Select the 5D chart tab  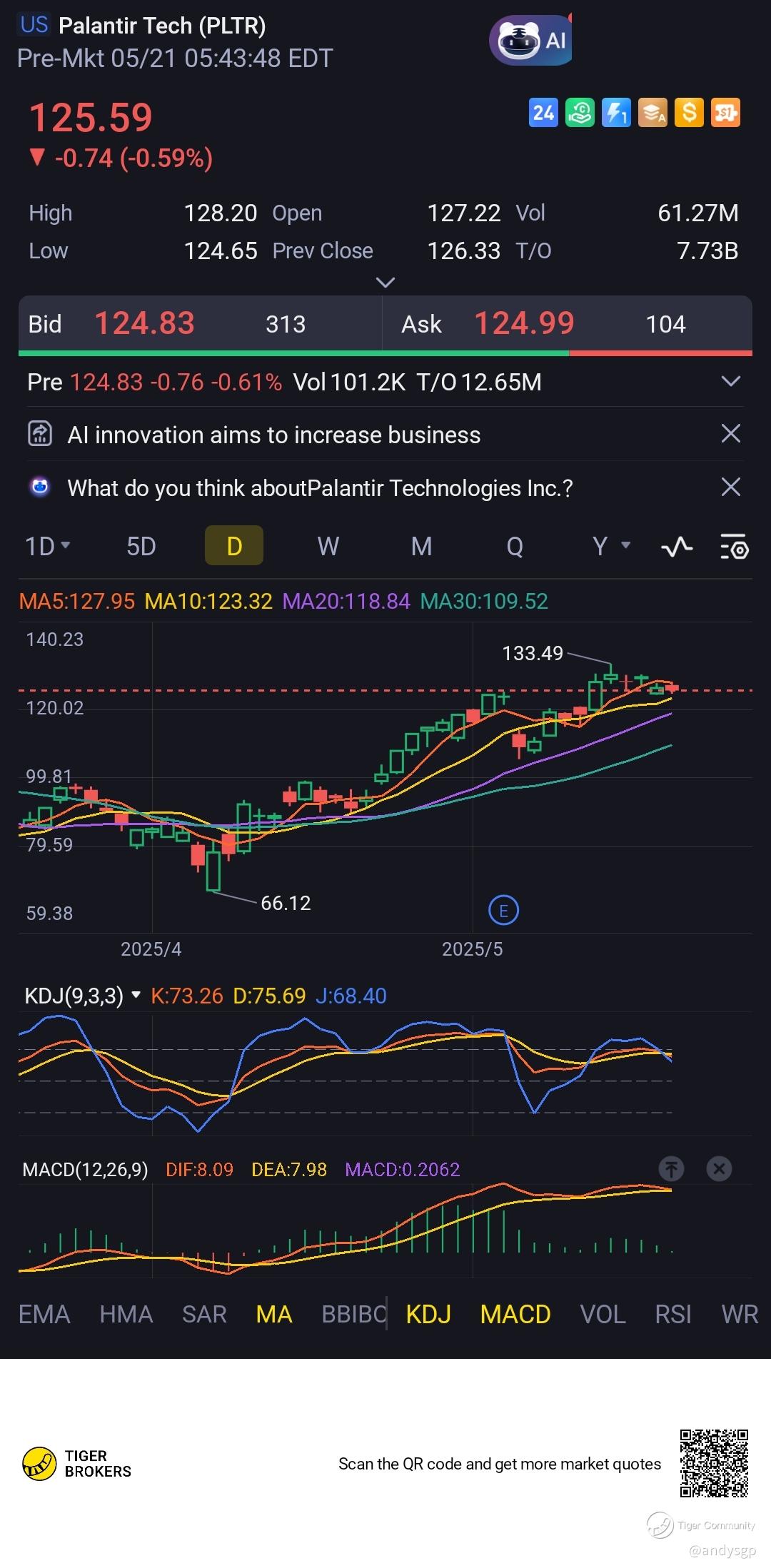[141, 547]
